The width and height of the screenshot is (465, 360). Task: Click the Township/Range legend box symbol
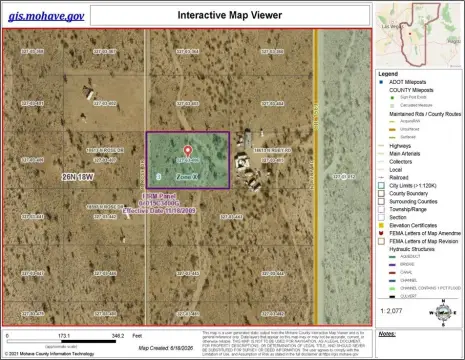click(x=381, y=209)
